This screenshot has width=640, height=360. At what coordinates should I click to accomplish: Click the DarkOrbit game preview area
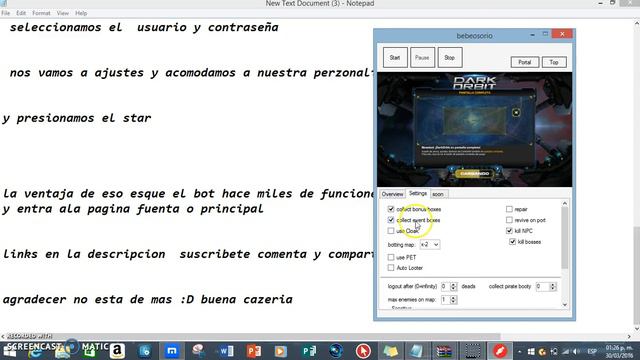tap(474, 130)
